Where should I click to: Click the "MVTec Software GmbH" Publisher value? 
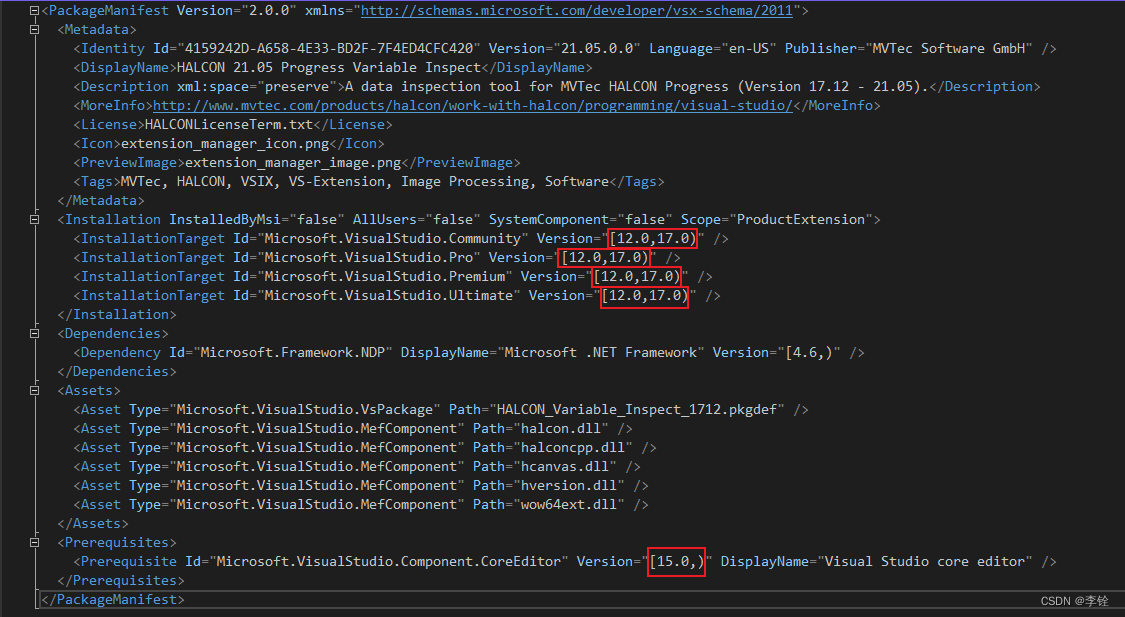(x=949, y=49)
